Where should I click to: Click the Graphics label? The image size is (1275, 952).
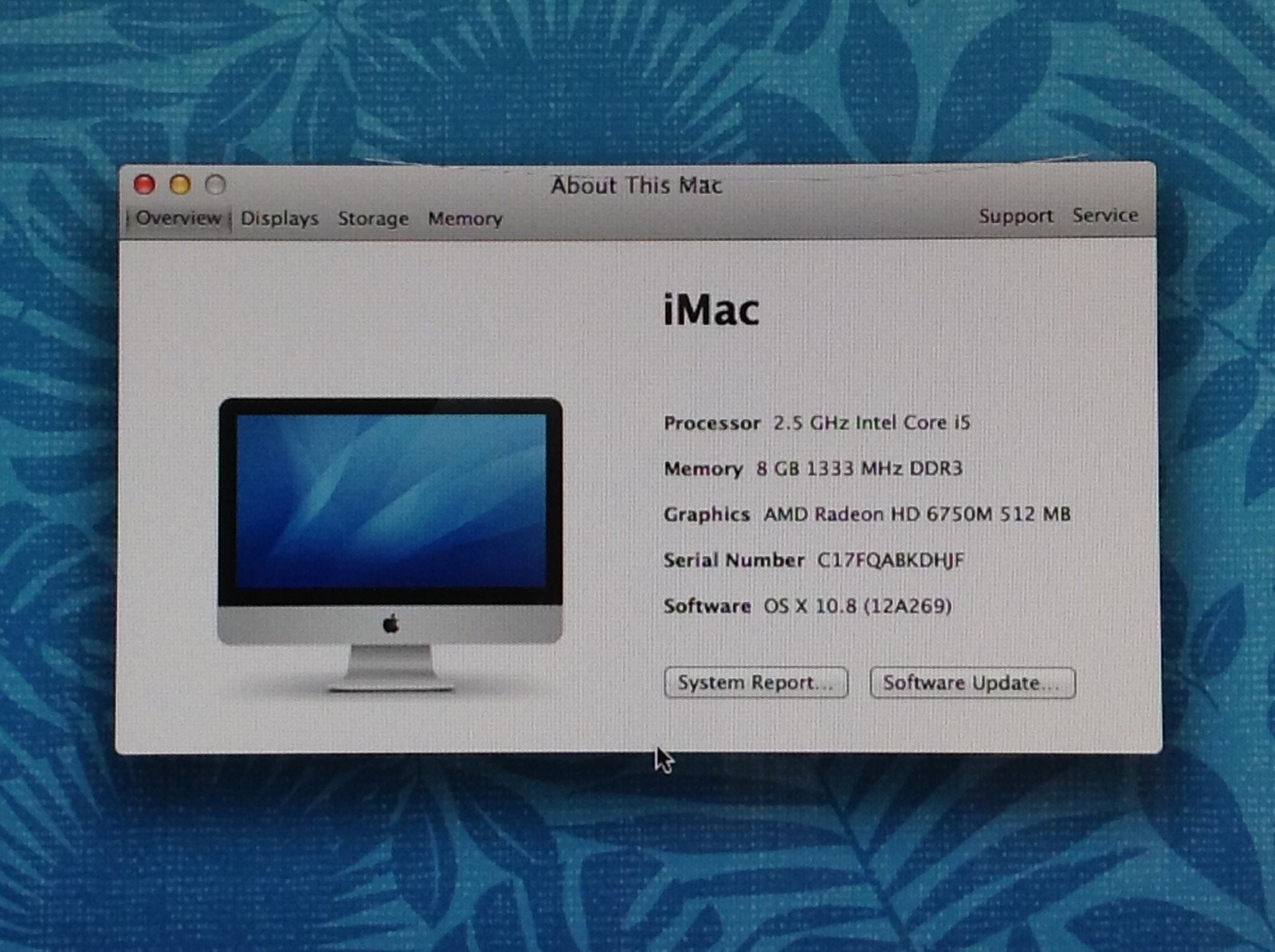(707, 515)
